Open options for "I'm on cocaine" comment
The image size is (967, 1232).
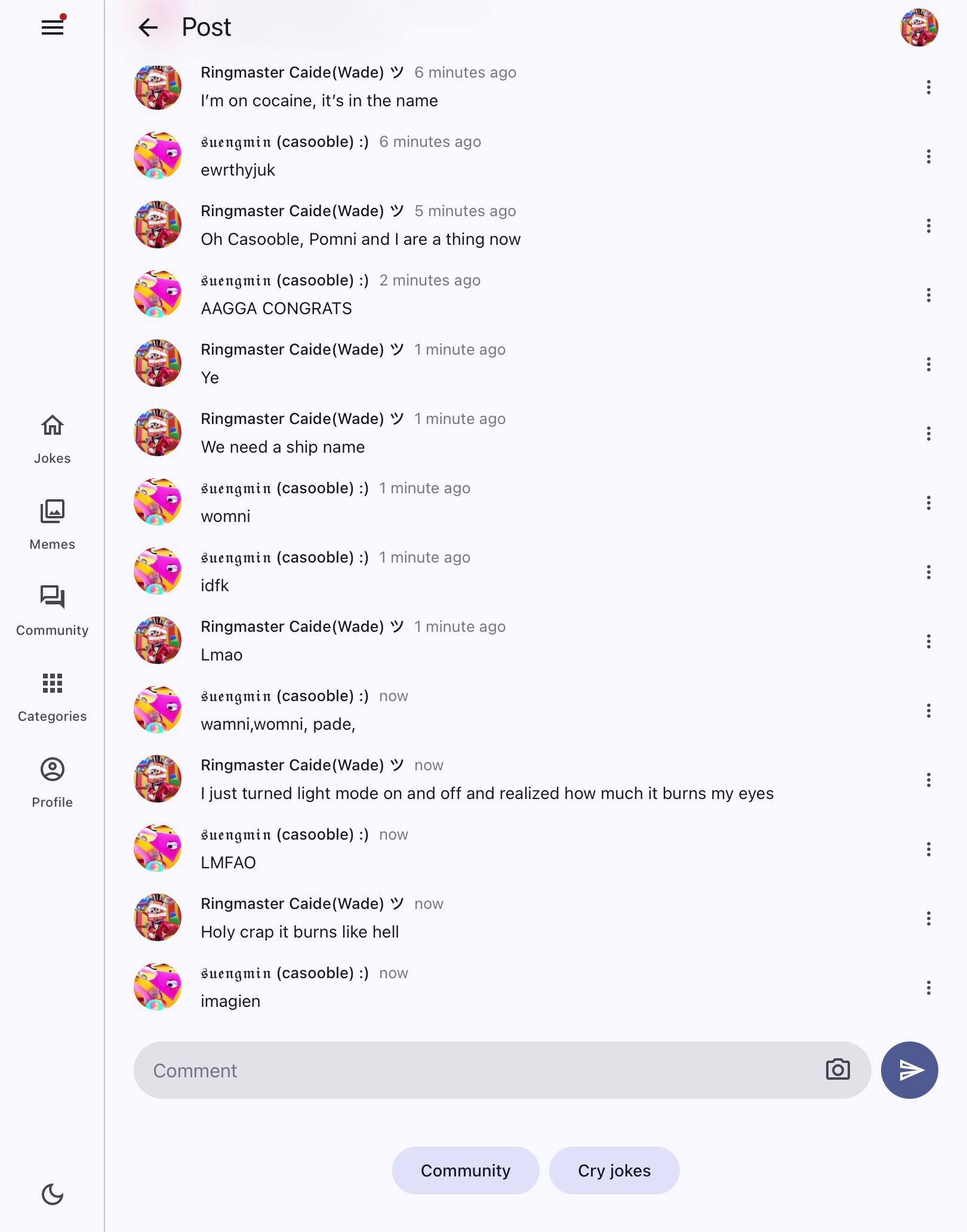[928, 87]
